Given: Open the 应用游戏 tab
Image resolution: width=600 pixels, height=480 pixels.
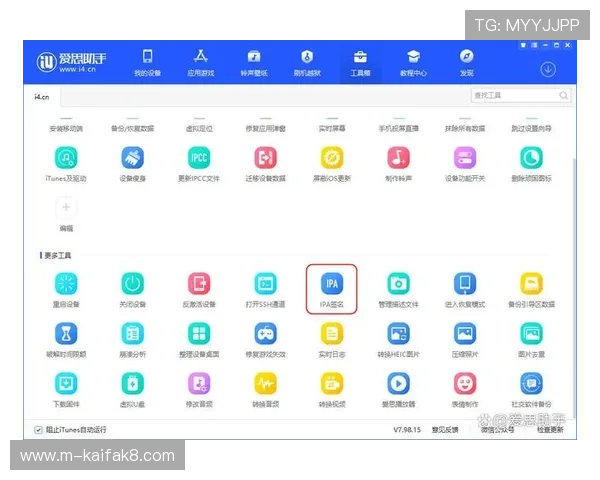Looking at the screenshot, I should click(200, 62).
